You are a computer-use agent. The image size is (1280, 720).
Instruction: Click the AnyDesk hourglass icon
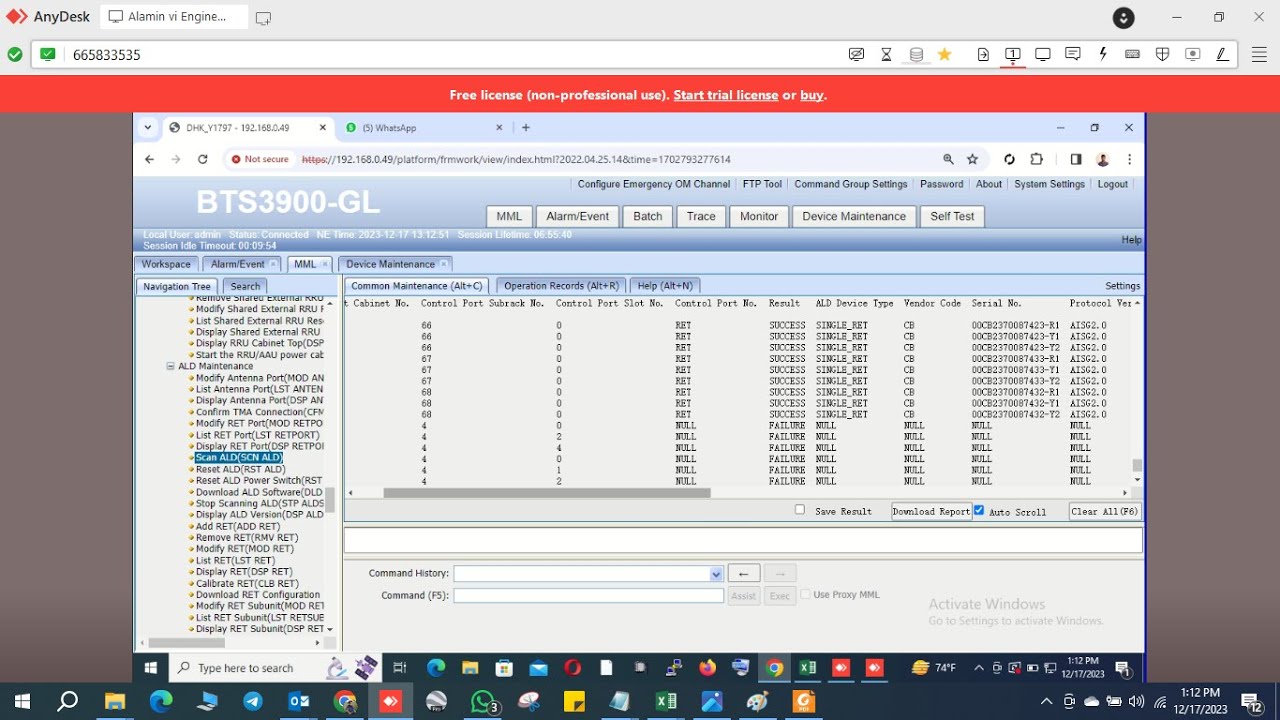(x=886, y=54)
